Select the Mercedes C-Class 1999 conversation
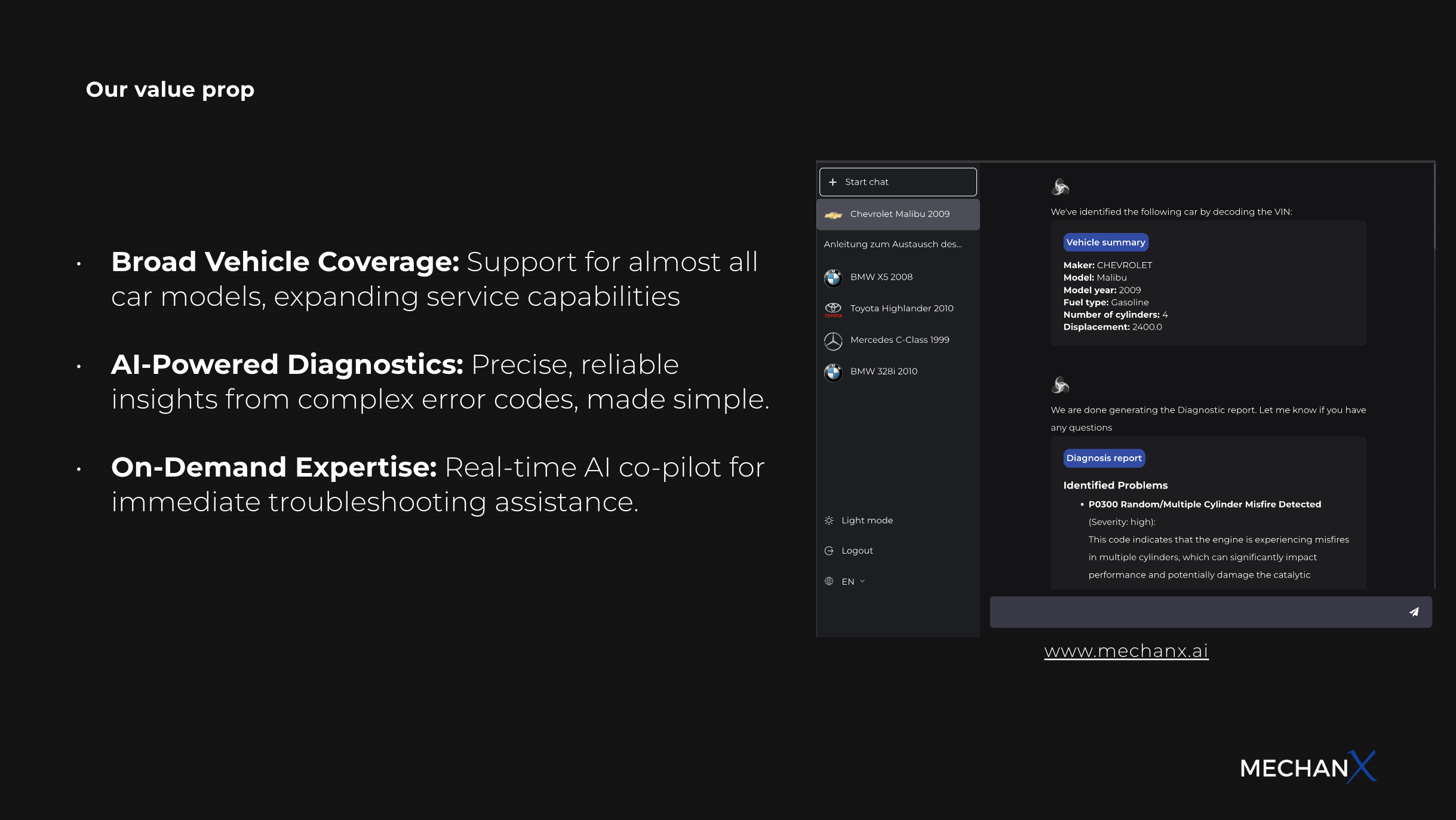Screen dimensions: 1456x820 tap(899, 340)
